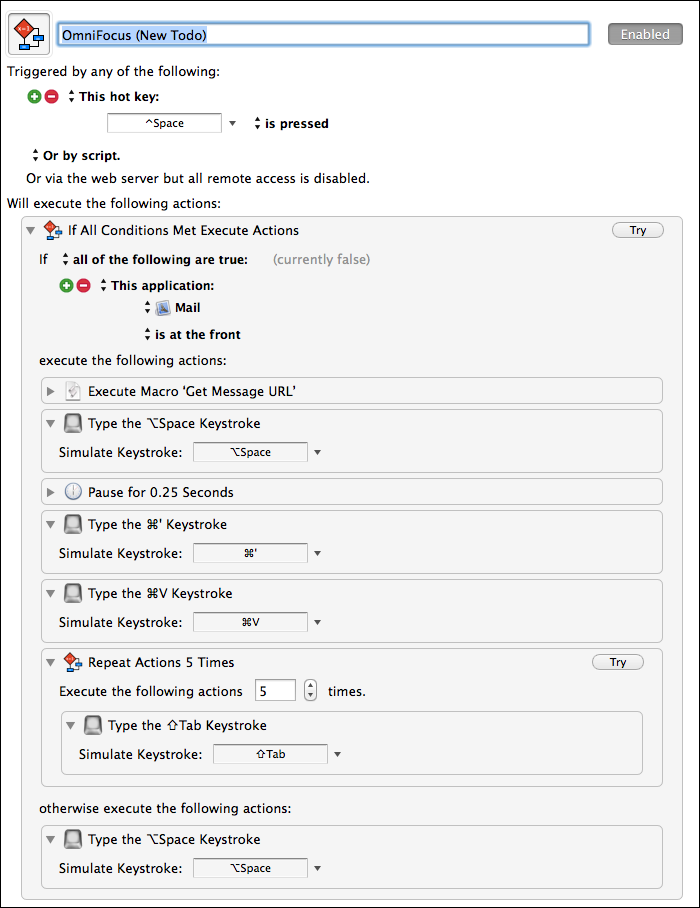
Task: Add a condition with the green plus
Action: pyautogui.click(x=67, y=285)
